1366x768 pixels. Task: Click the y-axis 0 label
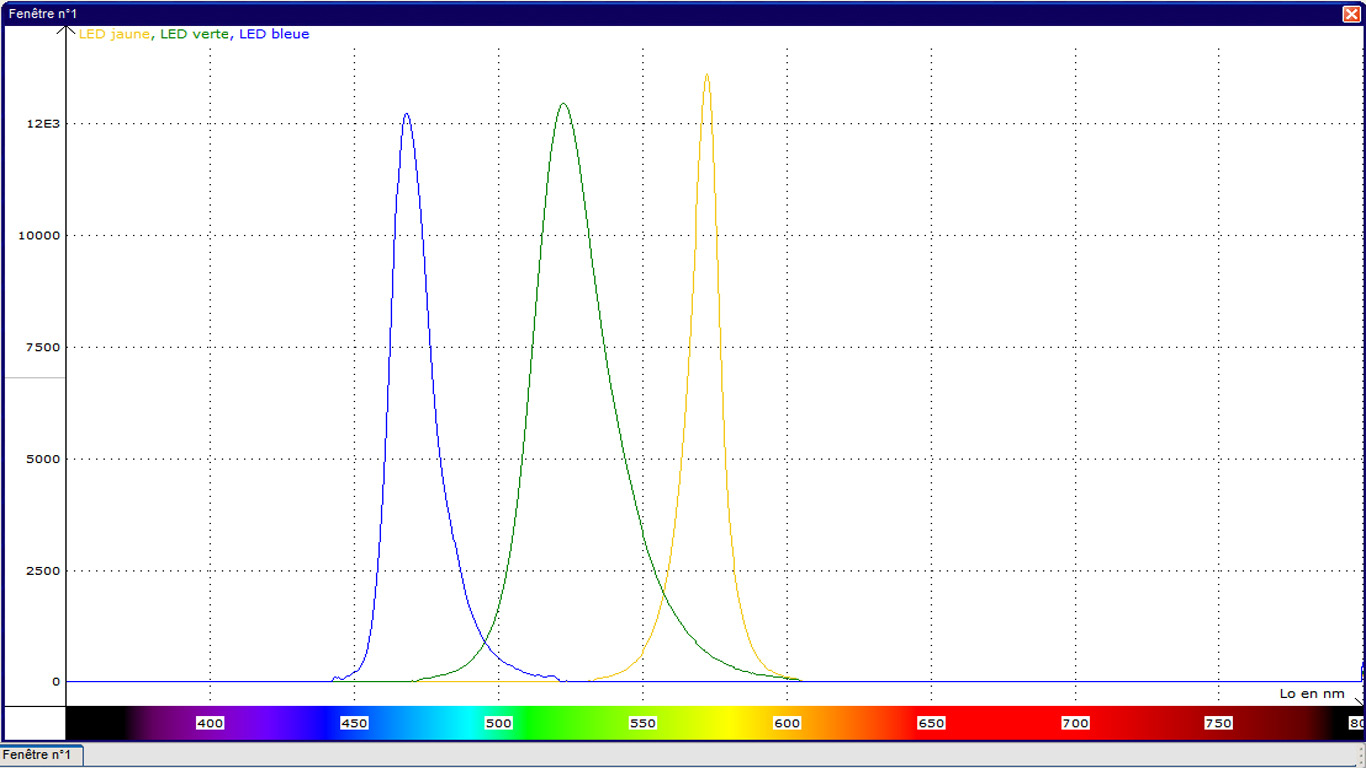[x=56, y=682]
